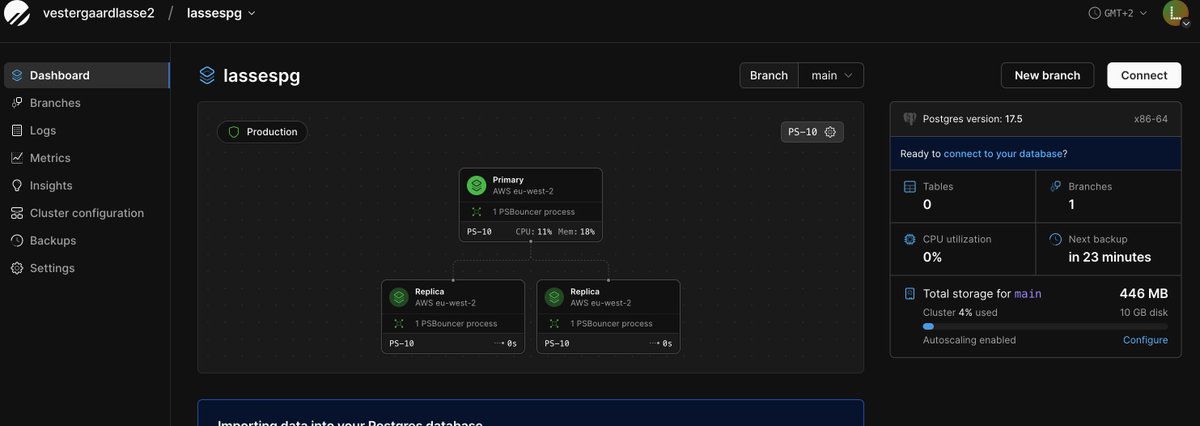Open the Configure autoscaling link
Screen dimensions: 1200x426
click(1145, 340)
